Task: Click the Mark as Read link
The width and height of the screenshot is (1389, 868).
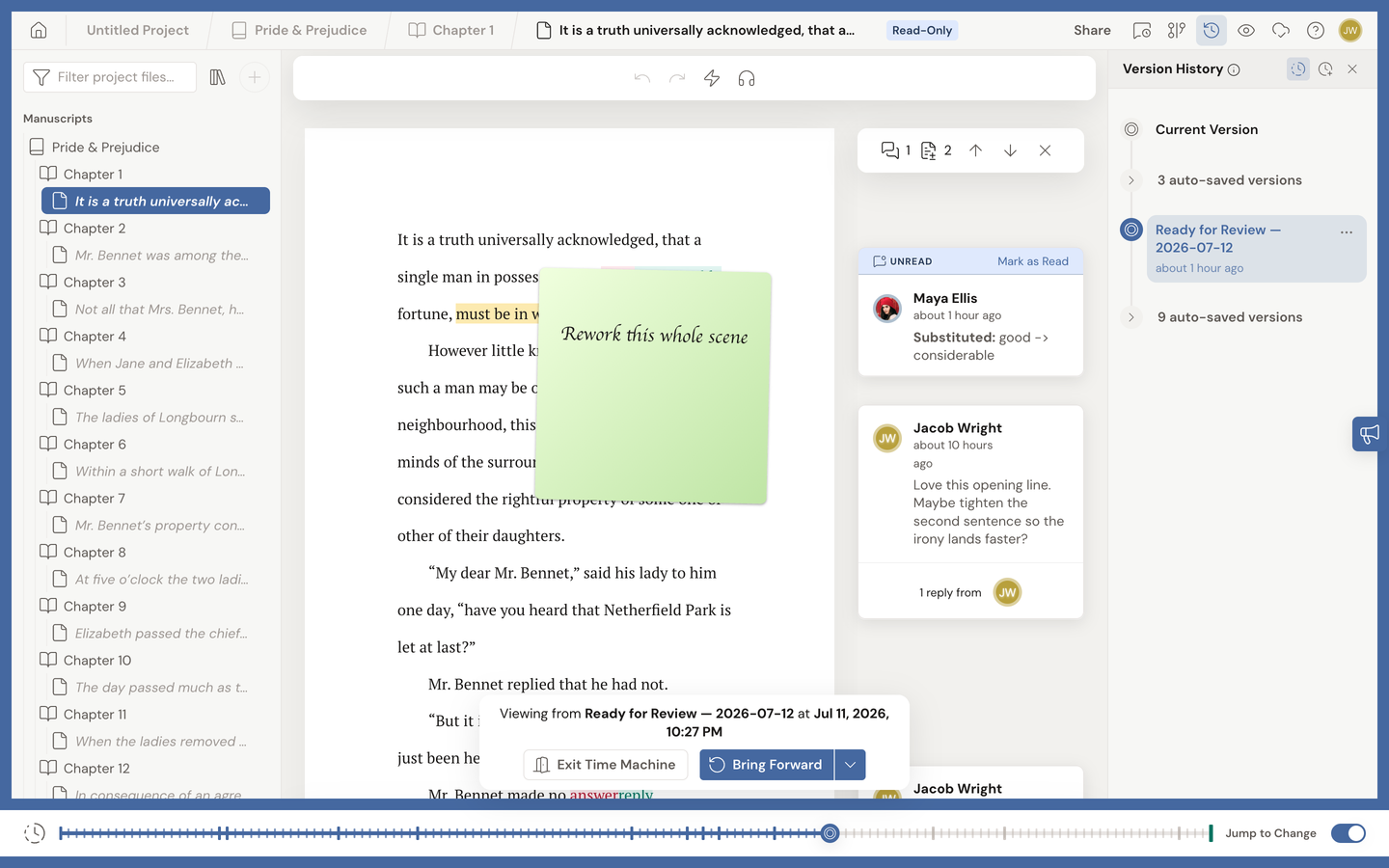Action: [1033, 261]
